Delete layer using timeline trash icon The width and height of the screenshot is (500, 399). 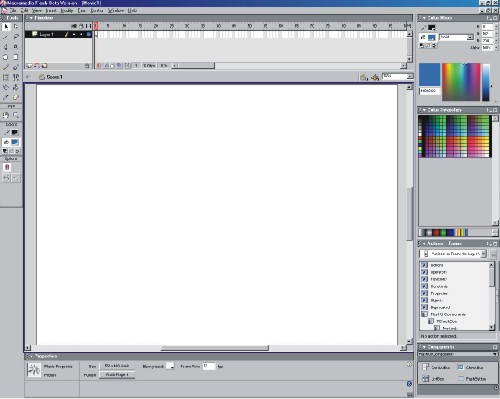coord(87,66)
